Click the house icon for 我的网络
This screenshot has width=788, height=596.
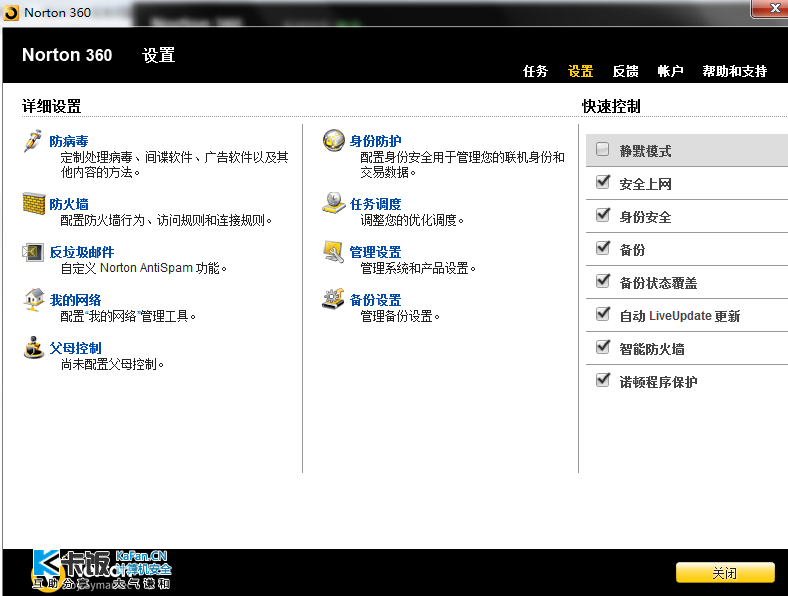(x=34, y=300)
